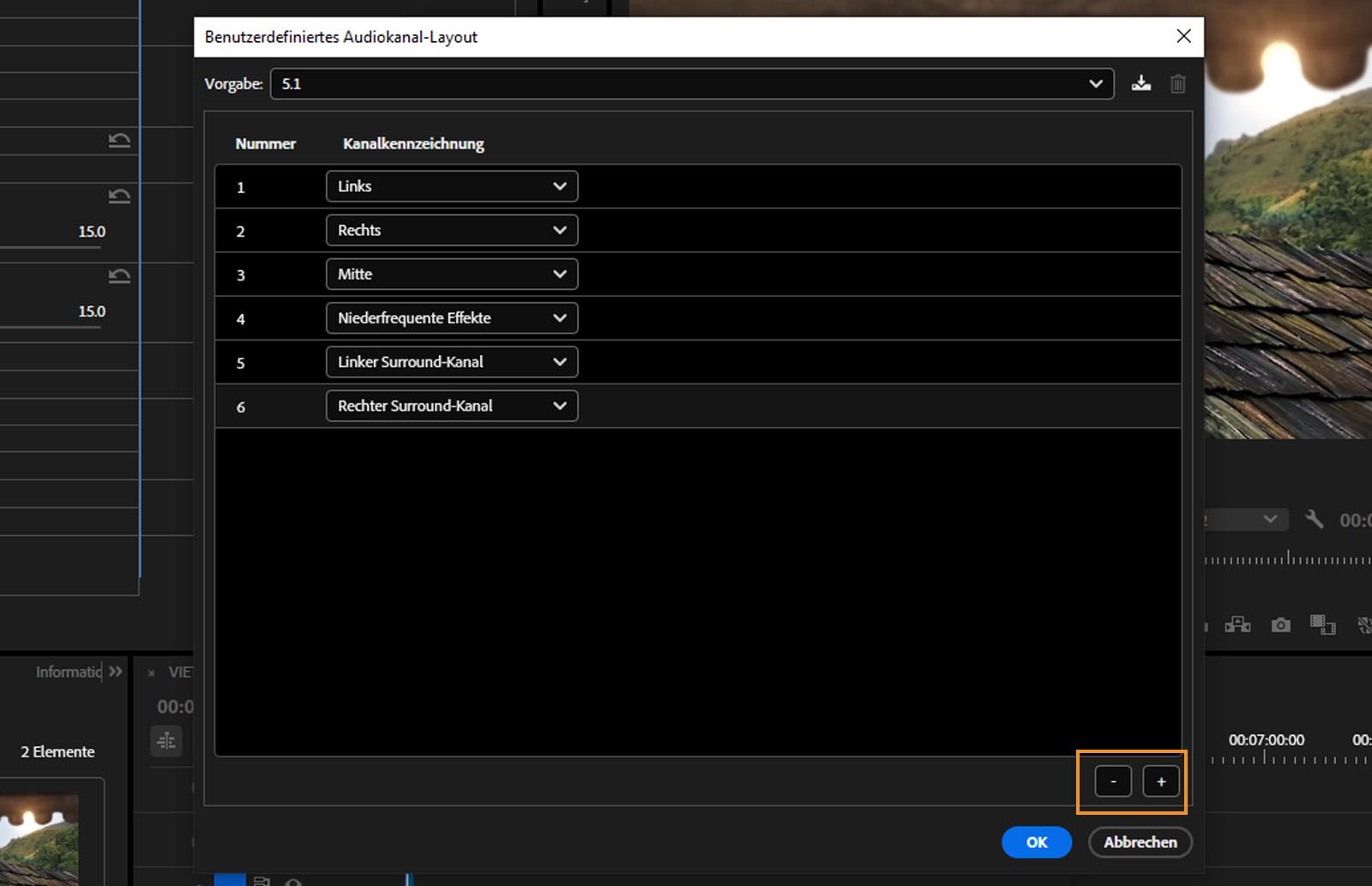Open the Rechts channel label dropdown
The height and width of the screenshot is (886, 1372).
(x=452, y=230)
